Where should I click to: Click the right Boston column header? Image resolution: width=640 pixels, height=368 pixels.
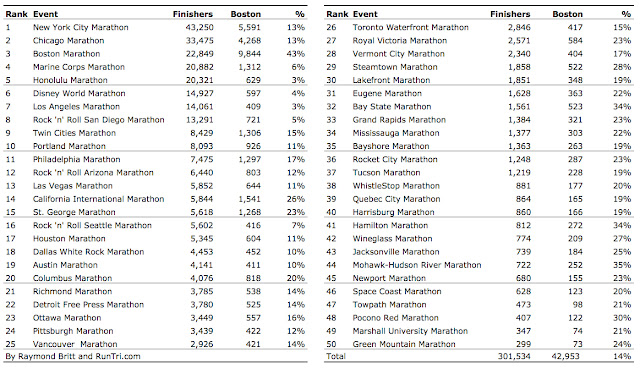coord(567,14)
